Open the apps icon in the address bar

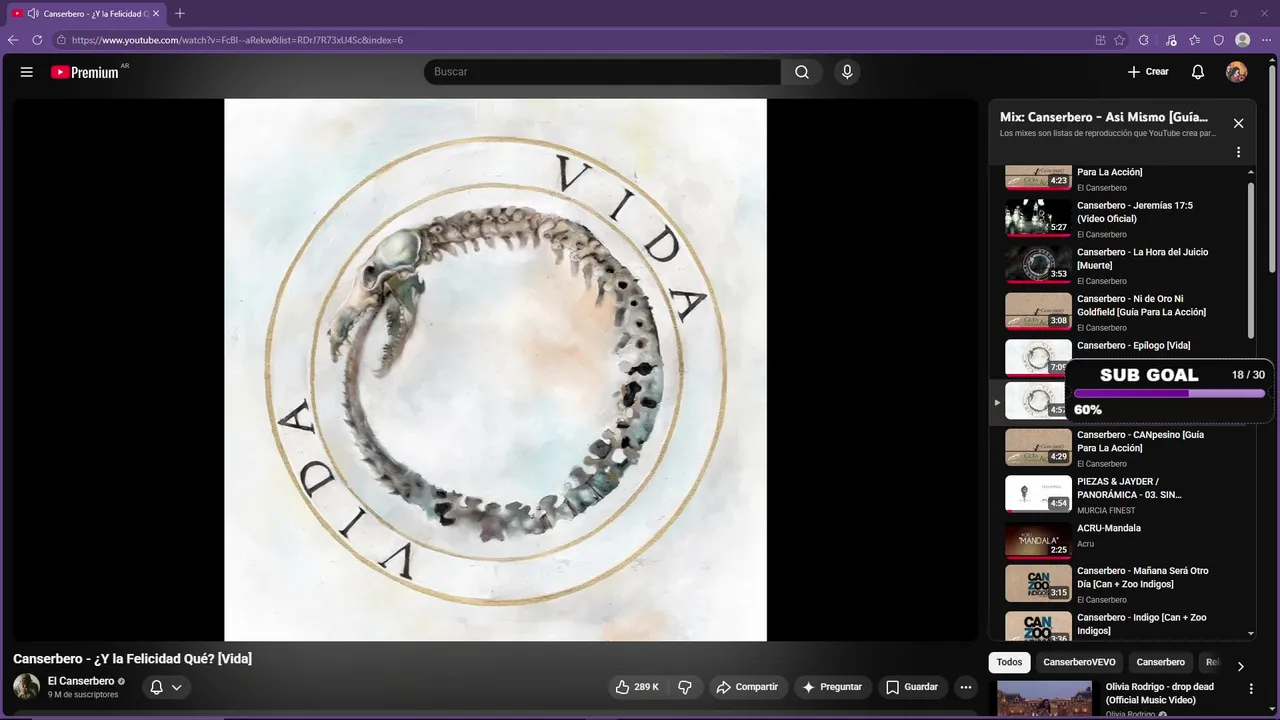click(x=1101, y=40)
